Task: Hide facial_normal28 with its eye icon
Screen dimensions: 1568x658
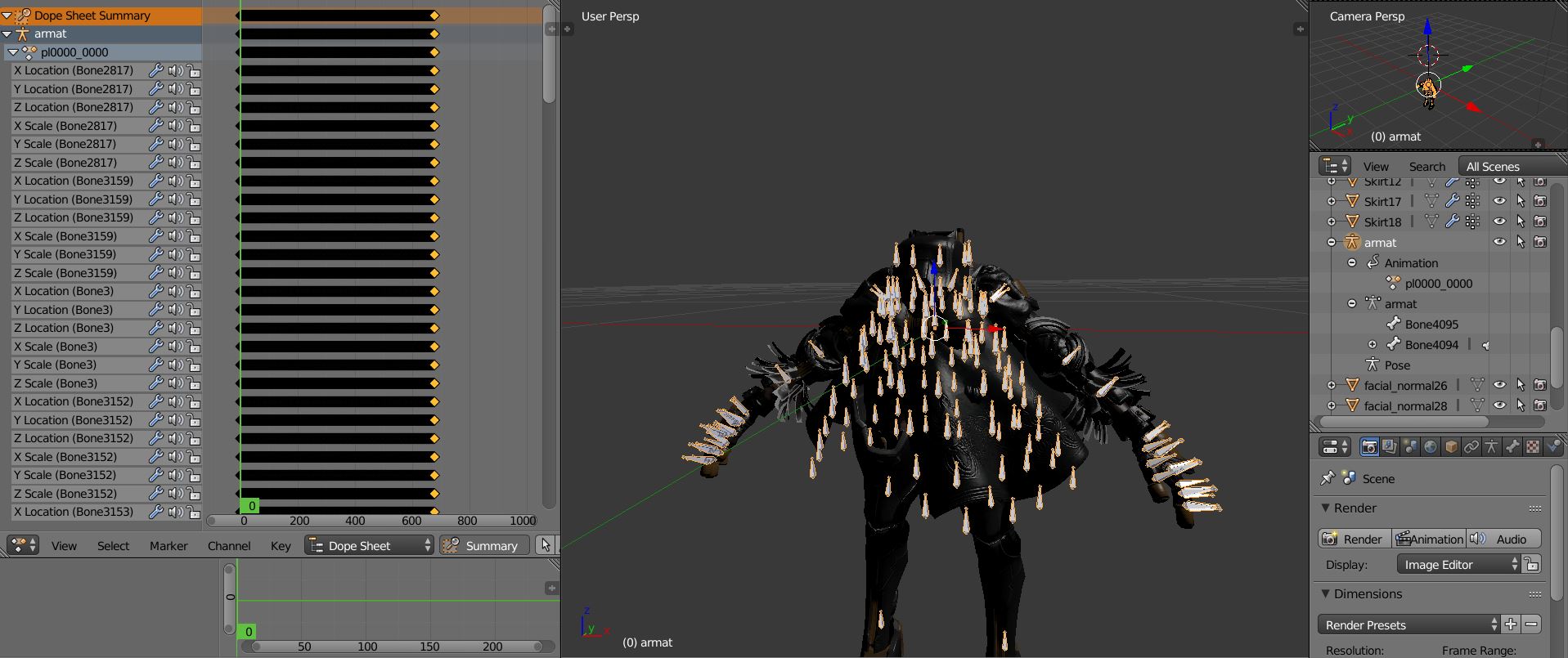Action: coord(1499,405)
